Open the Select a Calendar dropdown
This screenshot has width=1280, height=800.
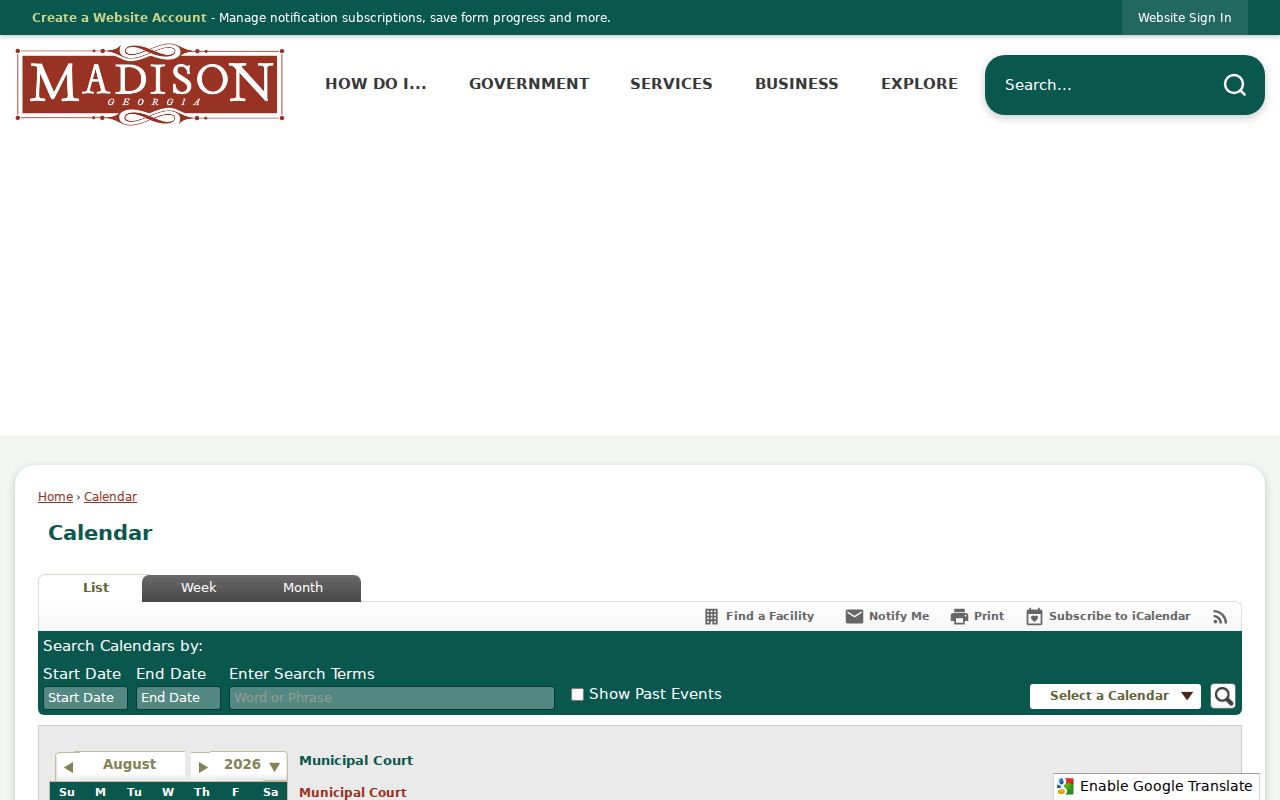1115,696
